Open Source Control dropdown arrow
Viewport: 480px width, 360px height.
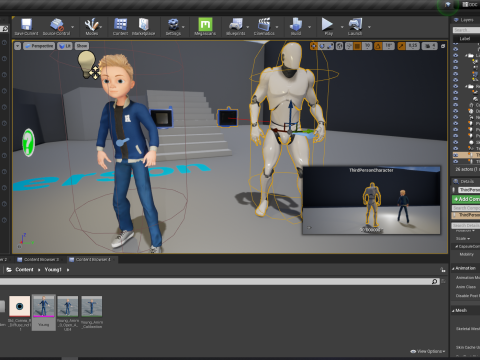(x=72, y=27)
